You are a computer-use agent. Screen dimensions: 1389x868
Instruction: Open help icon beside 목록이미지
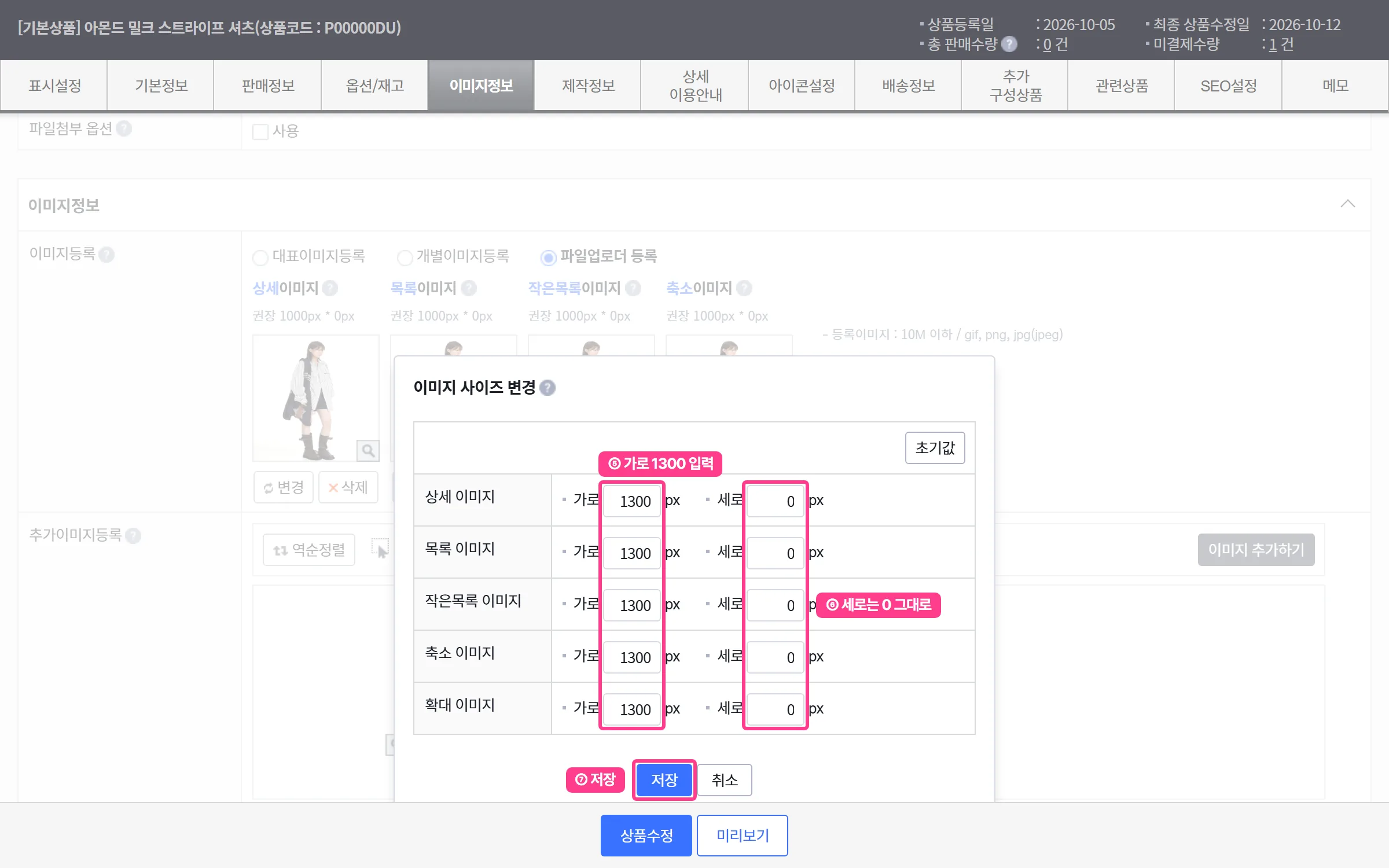pos(469,288)
